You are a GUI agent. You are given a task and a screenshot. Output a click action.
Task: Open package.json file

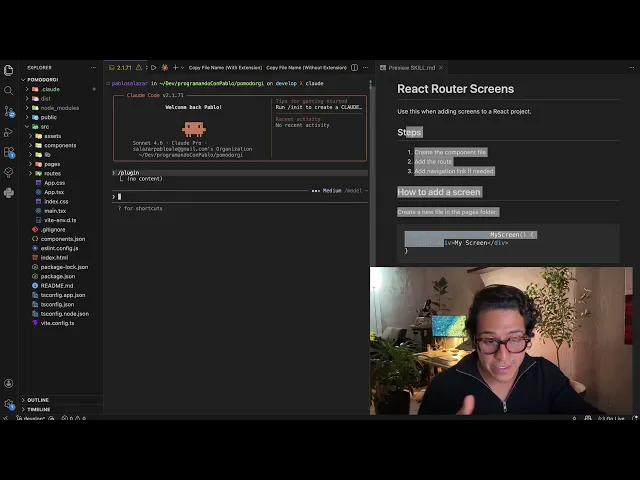(x=61, y=276)
